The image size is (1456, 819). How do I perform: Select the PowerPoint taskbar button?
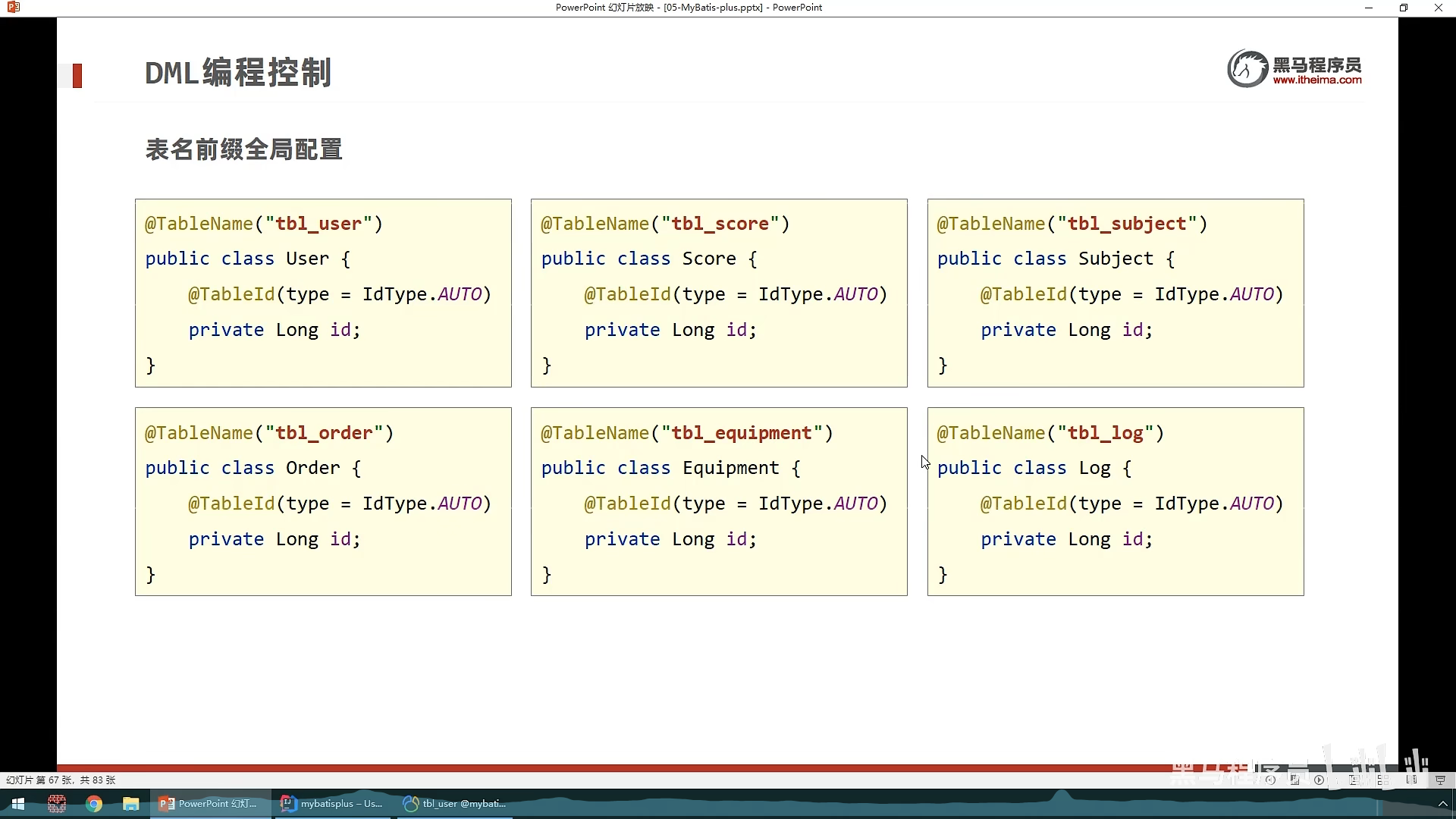209,804
